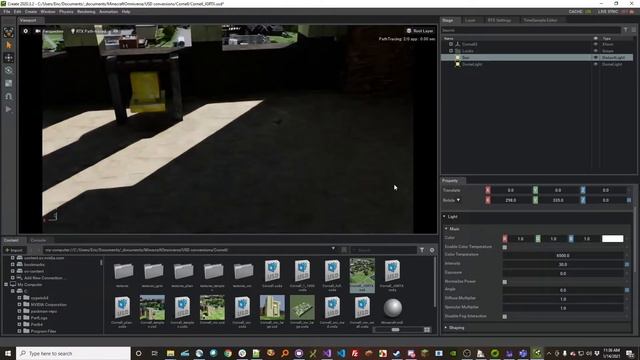
Task: Open the Content browser filter icon
Action: pyautogui.click(x=422, y=250)
